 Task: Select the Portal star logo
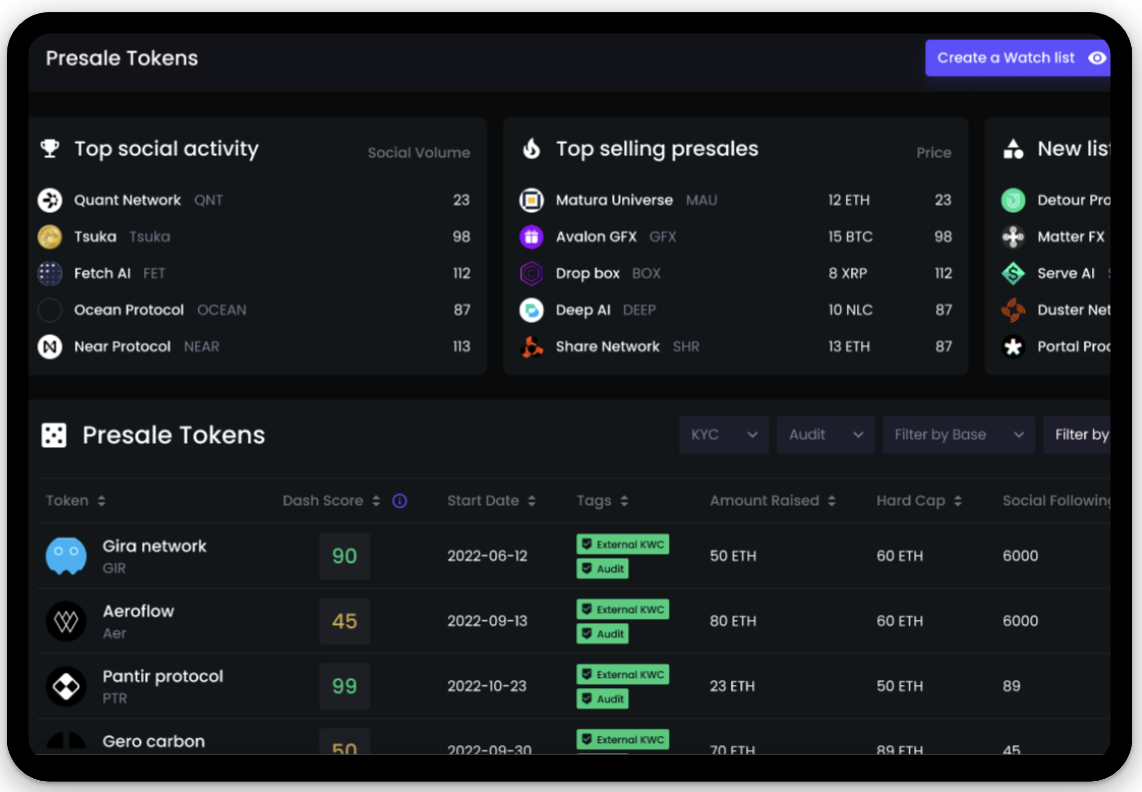[1013, 347]
